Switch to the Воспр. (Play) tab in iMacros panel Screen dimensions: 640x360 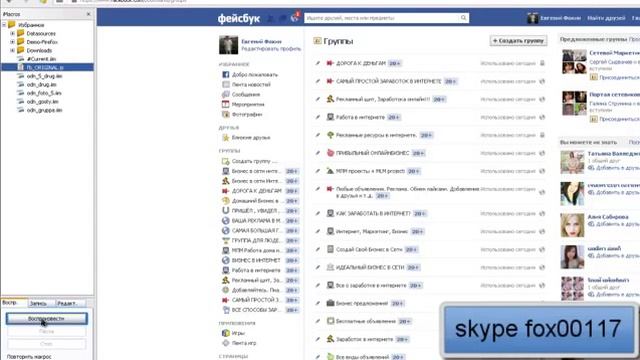pyautogui.click(x=14, y=303)
